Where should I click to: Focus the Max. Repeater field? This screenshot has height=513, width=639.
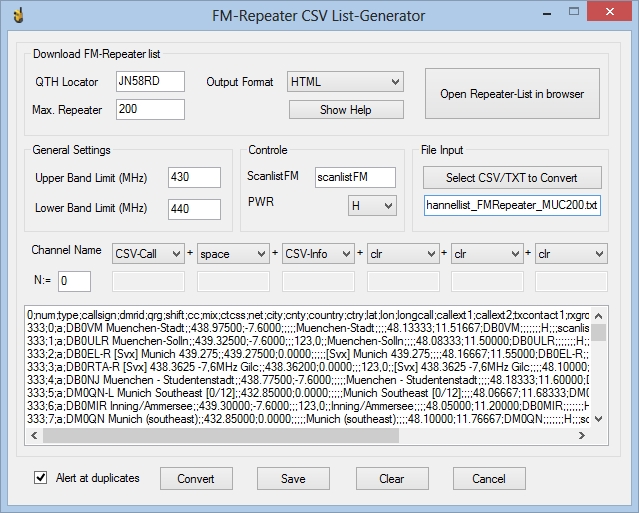point(150,109)
